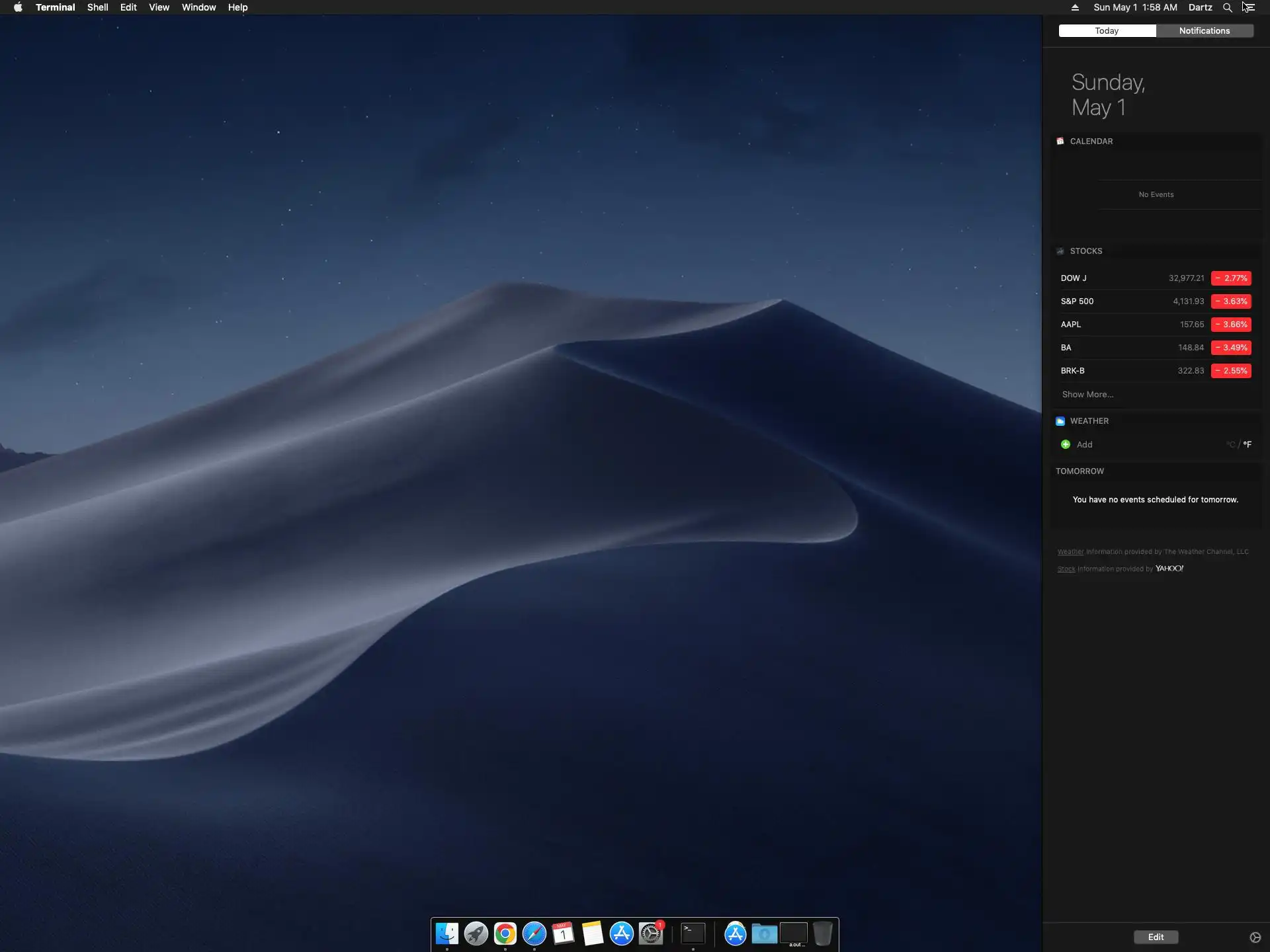Open Google Chrome from Dock
The width and height of the screenshot is (1270, 952).
click(505, 933)
